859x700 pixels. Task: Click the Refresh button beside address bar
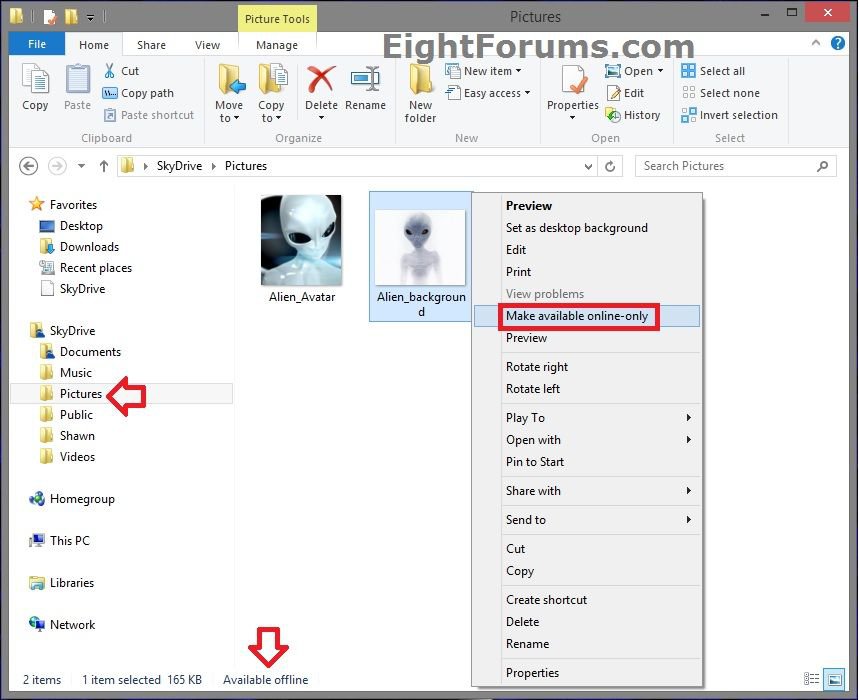(x=611, y=166)
